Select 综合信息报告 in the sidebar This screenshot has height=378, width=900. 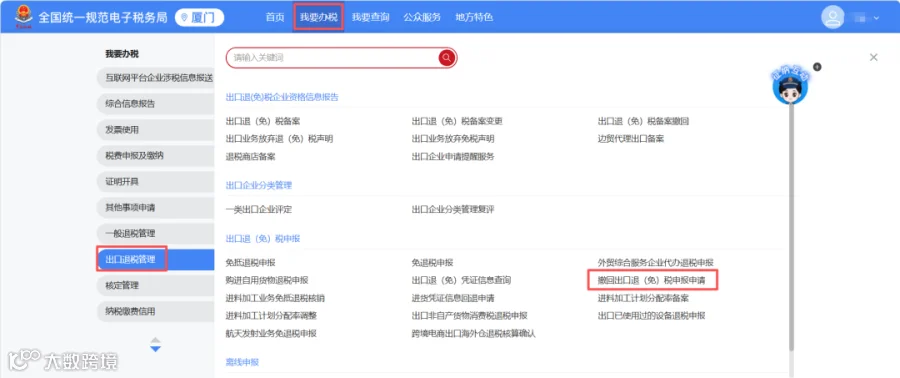[156, 104]
